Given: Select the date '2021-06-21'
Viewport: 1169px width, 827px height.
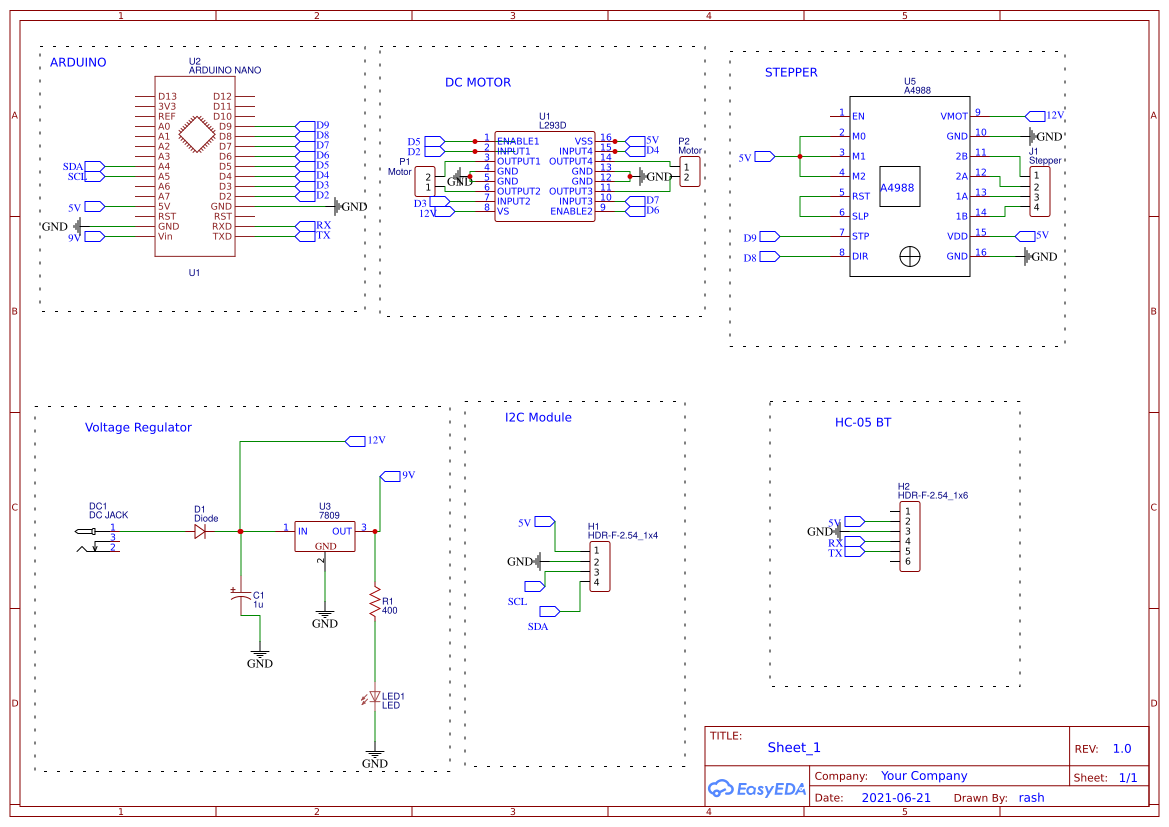Looking at the screenshot, I should (896, 798).
